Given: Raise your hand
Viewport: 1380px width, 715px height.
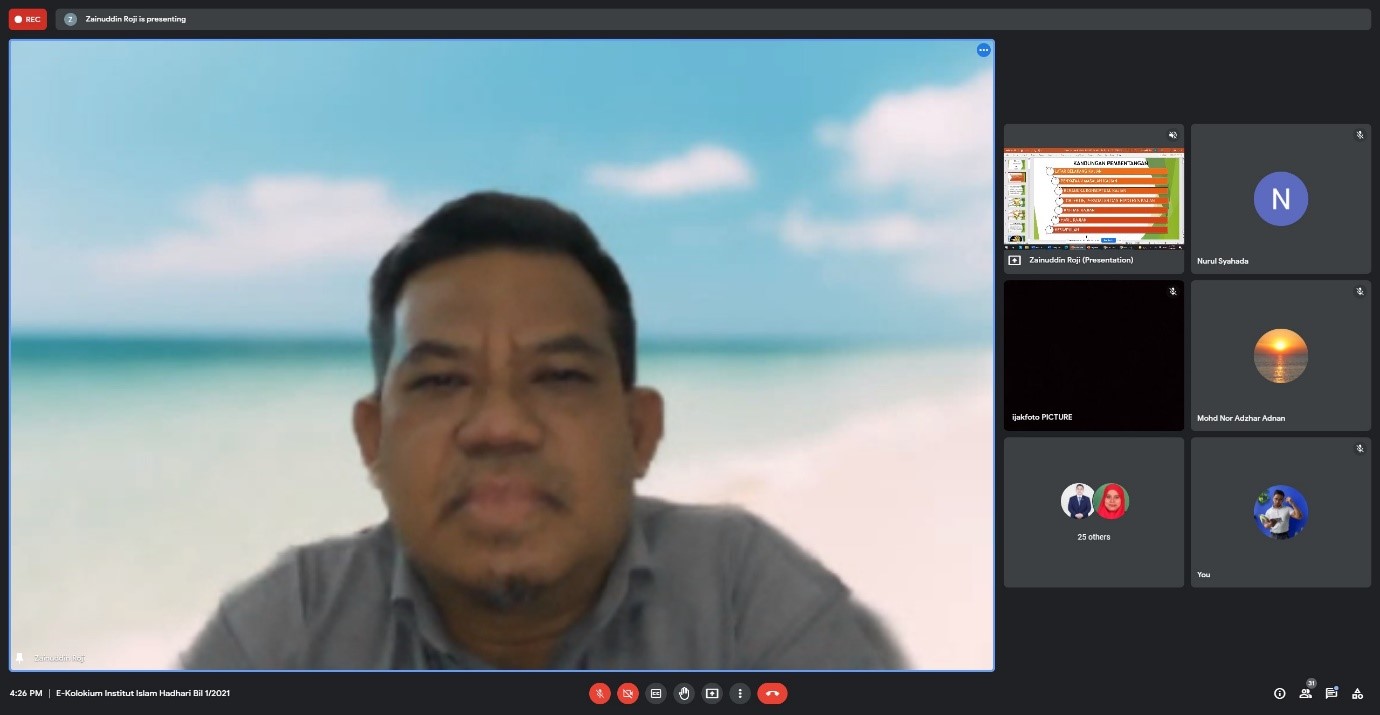Looking at the screenshot, I should point(684,693).
